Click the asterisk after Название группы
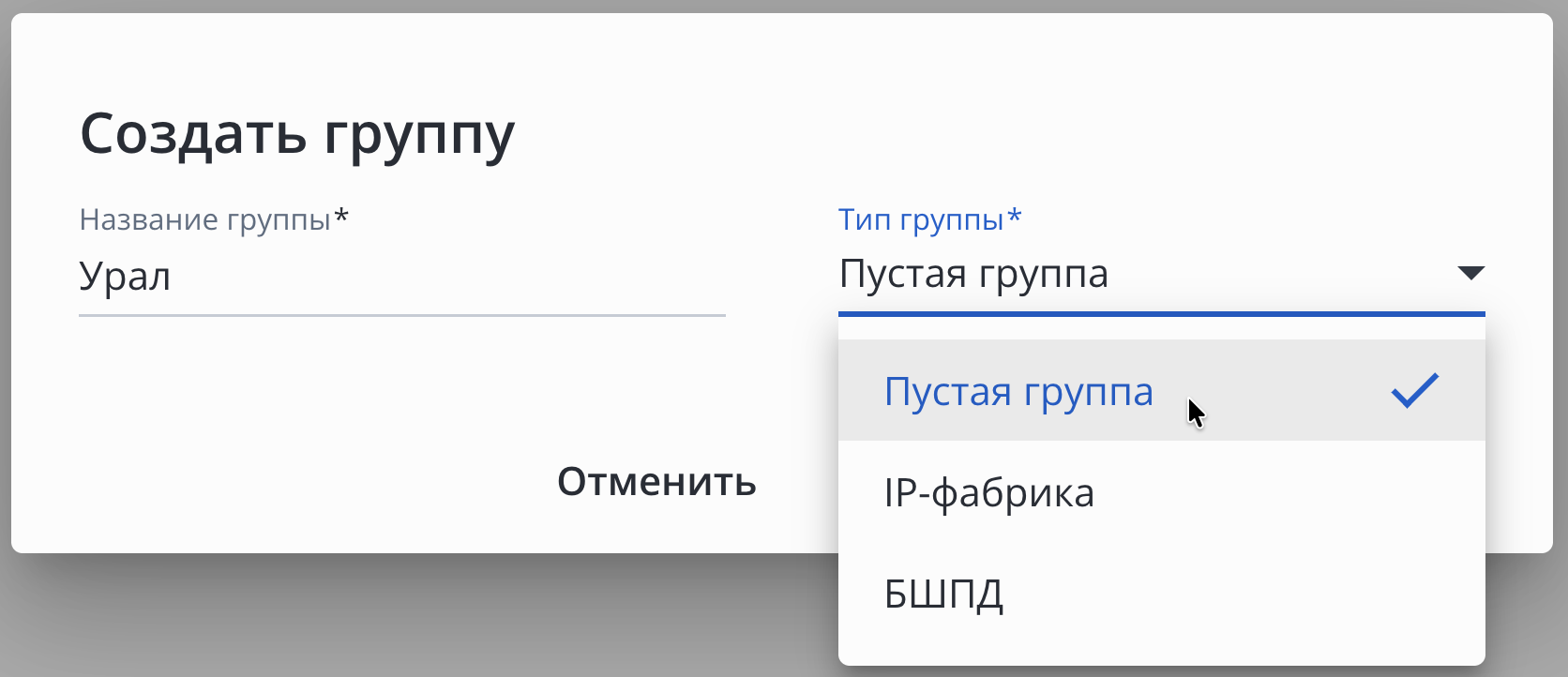This screenshot has width=1568, height=677. (341, 218)
